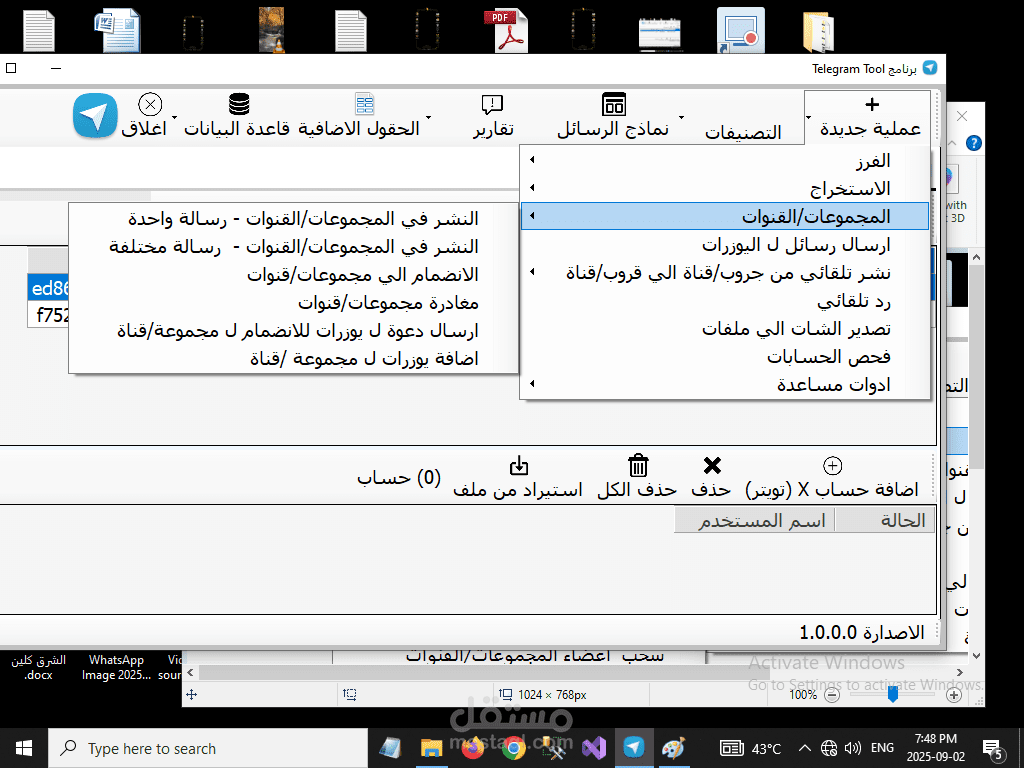Click the Windows Start button
1024x768 pixels.
point(24,748)
